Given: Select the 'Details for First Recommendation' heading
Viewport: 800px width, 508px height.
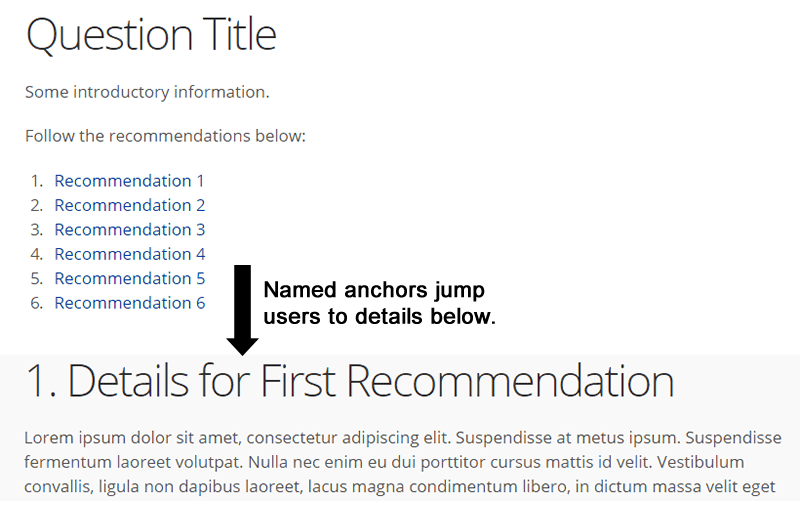Looking at the screenshot, I should [350, 380].
